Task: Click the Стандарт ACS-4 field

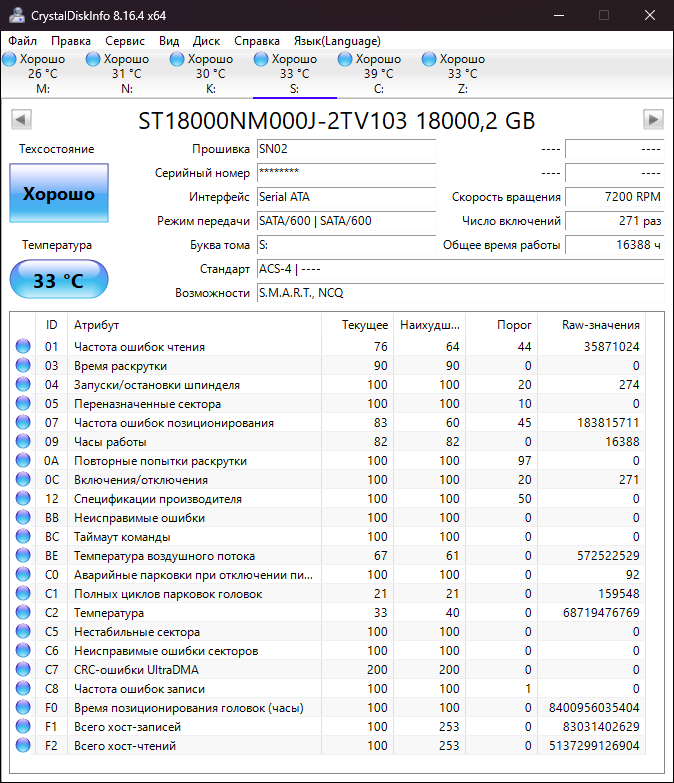Action: point(460,269)
